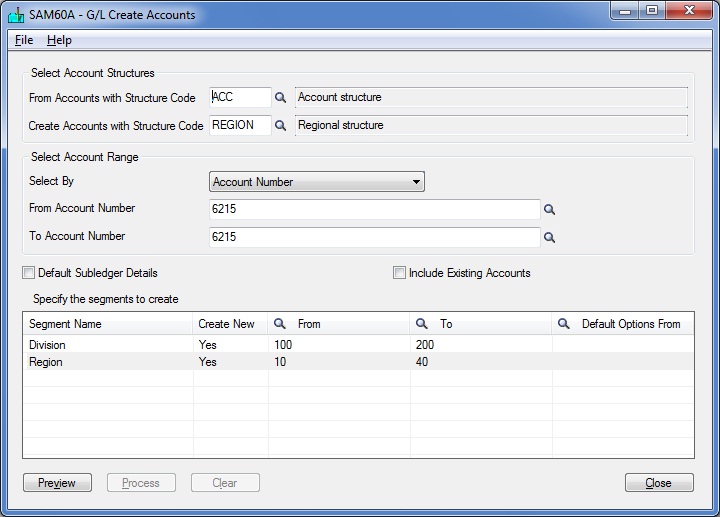Click magnifier in Default Options From header

(x=563, y=324)
